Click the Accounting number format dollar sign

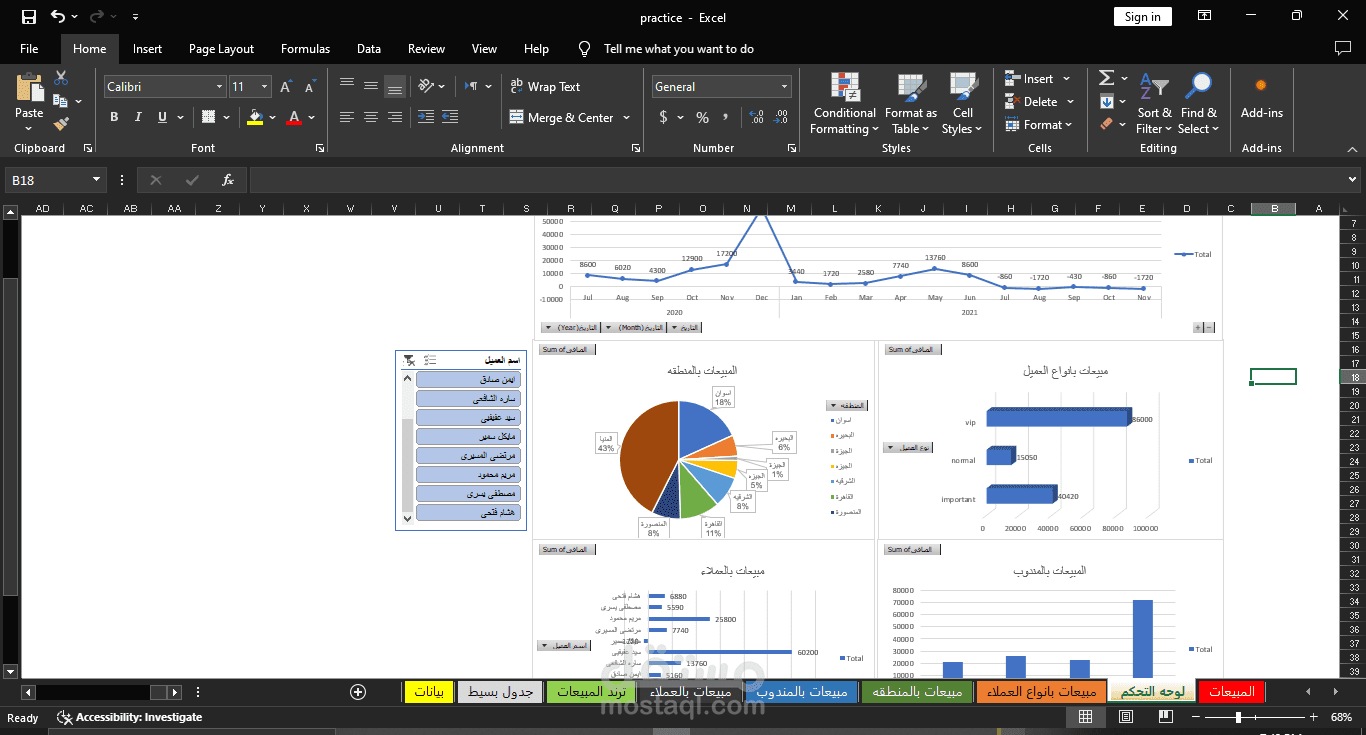[663, 117]
